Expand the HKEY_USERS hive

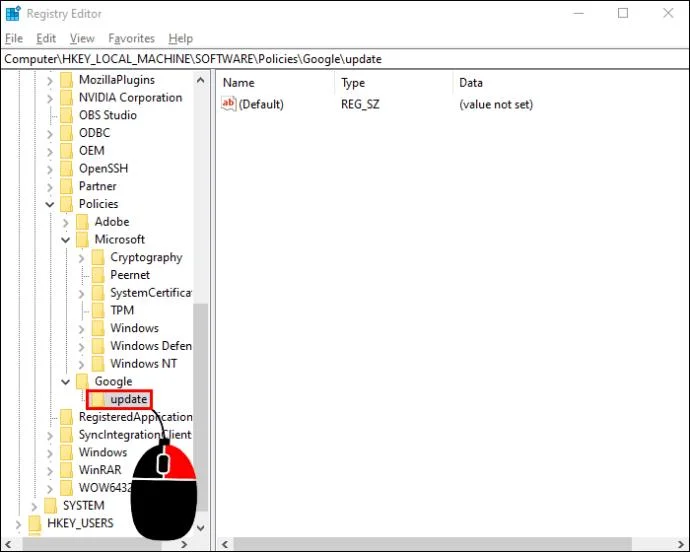click(18, 524)
